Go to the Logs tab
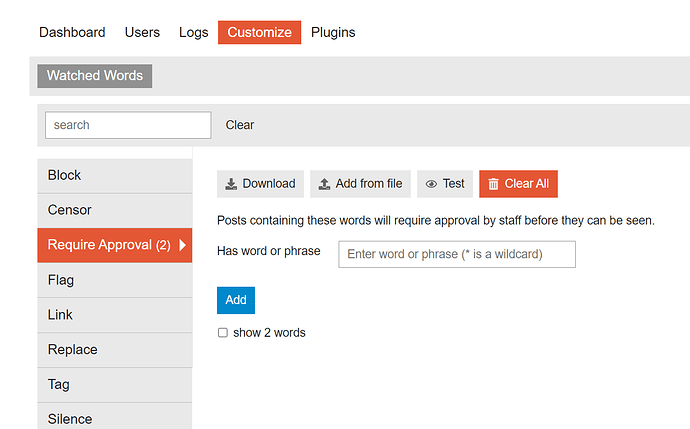Image resolution: width=690 pixels, height=429 pixels. (x=194, y=32)
